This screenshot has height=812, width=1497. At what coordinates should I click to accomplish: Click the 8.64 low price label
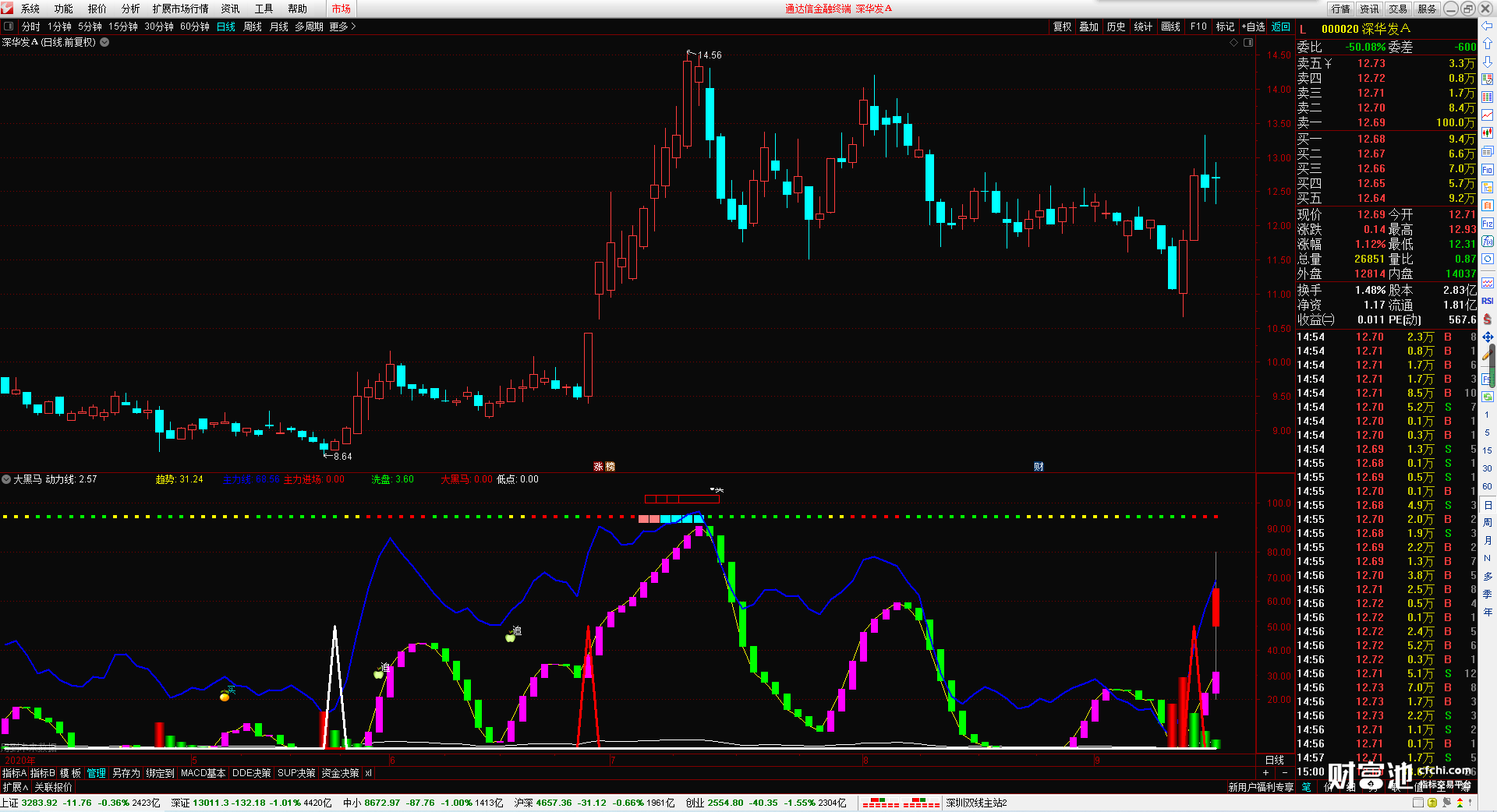[343, 457]
